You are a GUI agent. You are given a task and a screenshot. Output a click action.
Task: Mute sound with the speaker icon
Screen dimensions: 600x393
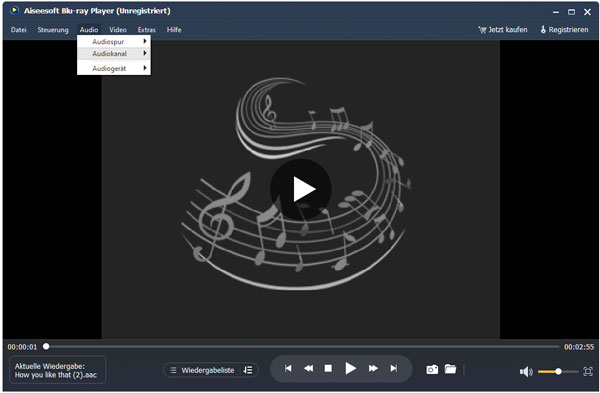526,372
